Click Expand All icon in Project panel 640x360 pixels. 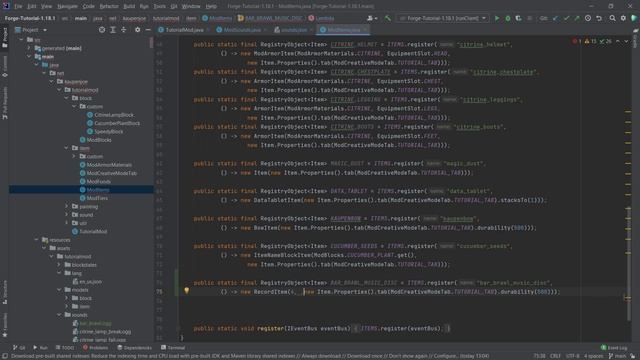113,30
